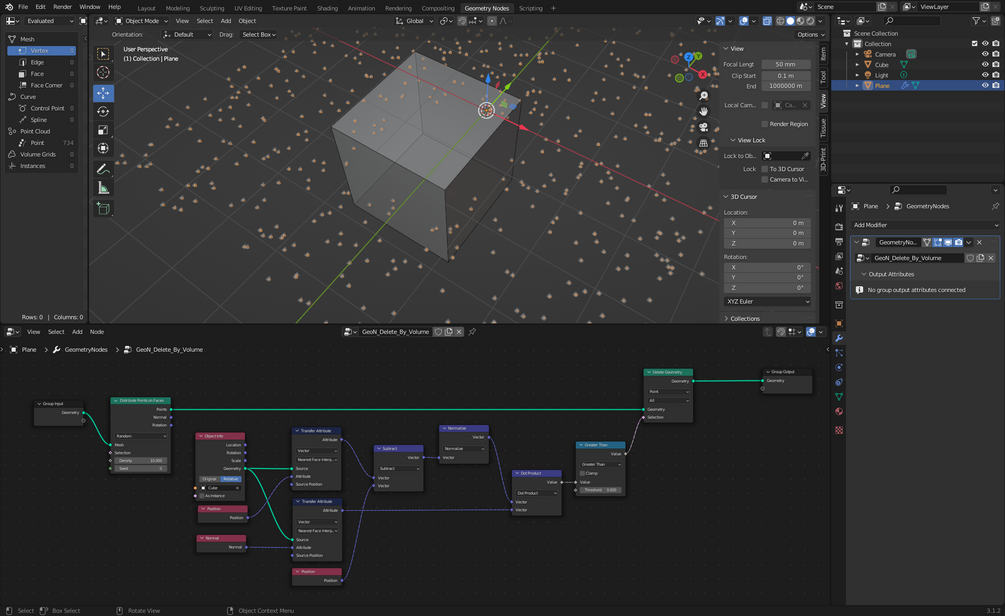Screen dimensions: 1005x616
Task: Enable the Render Region checkbox
Action: pos(765,124)
